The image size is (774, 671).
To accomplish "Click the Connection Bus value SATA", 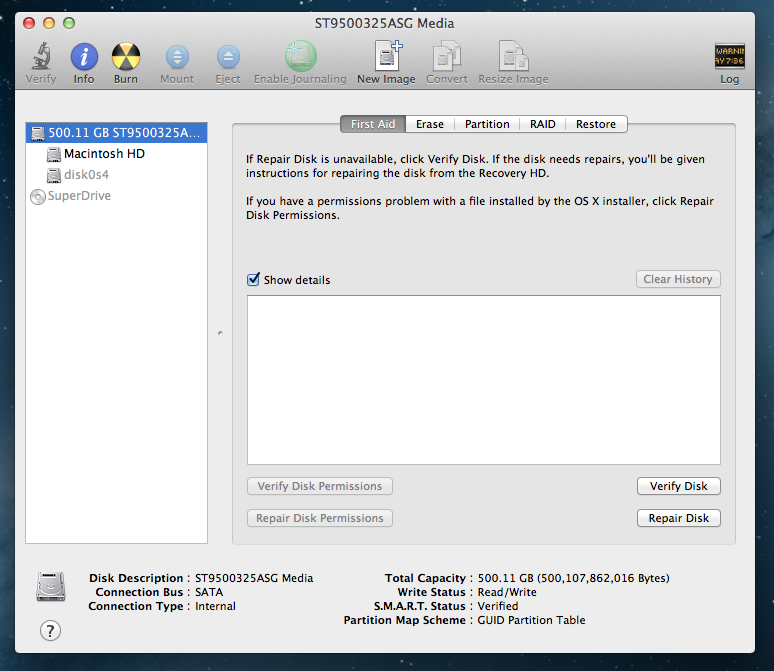I will 209,592.
